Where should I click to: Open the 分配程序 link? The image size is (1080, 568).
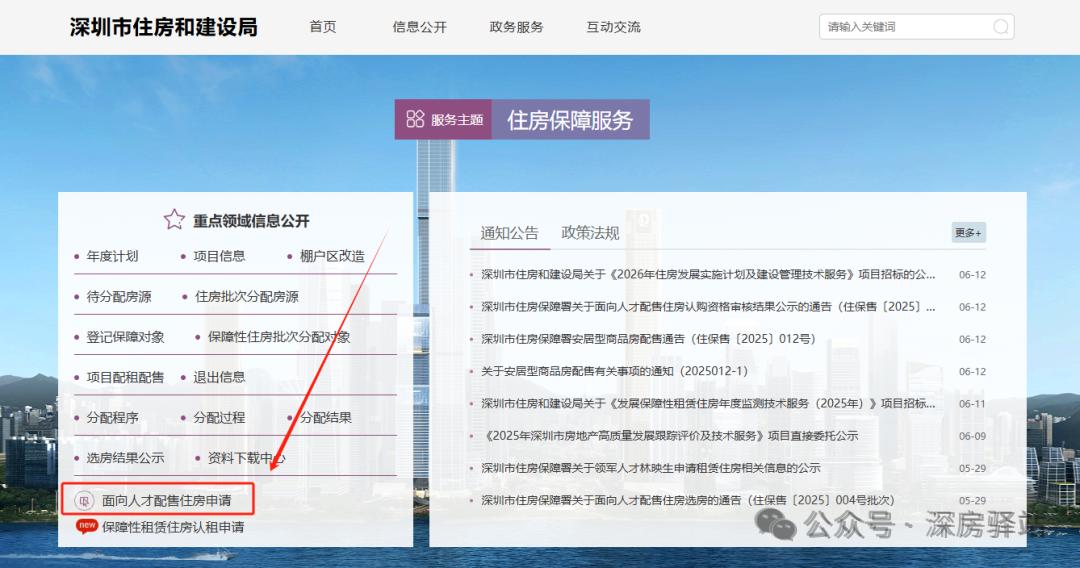click(x=112, y=418)
